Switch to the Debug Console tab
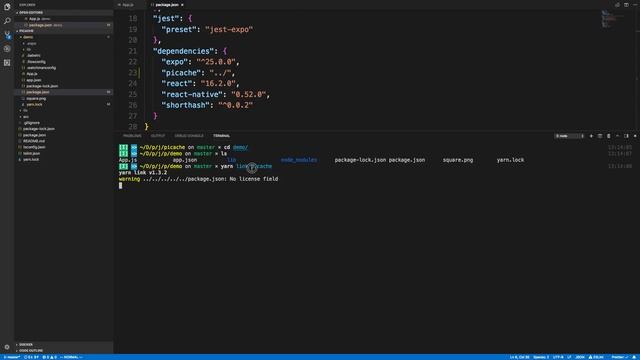 click(x=189, y=136)
